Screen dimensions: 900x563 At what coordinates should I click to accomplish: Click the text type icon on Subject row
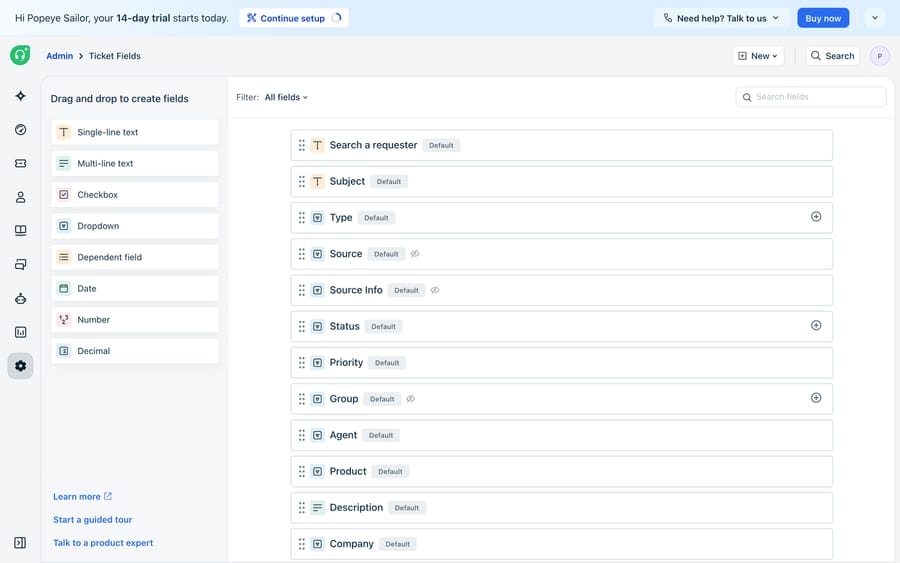(317, 181)
